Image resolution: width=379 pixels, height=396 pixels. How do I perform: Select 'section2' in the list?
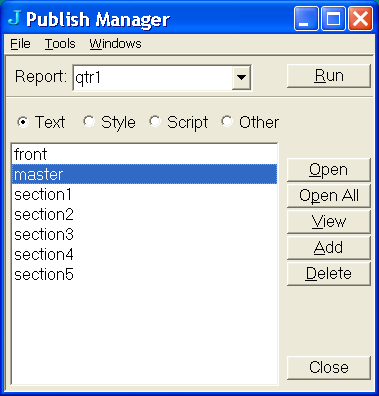point(144,214)
